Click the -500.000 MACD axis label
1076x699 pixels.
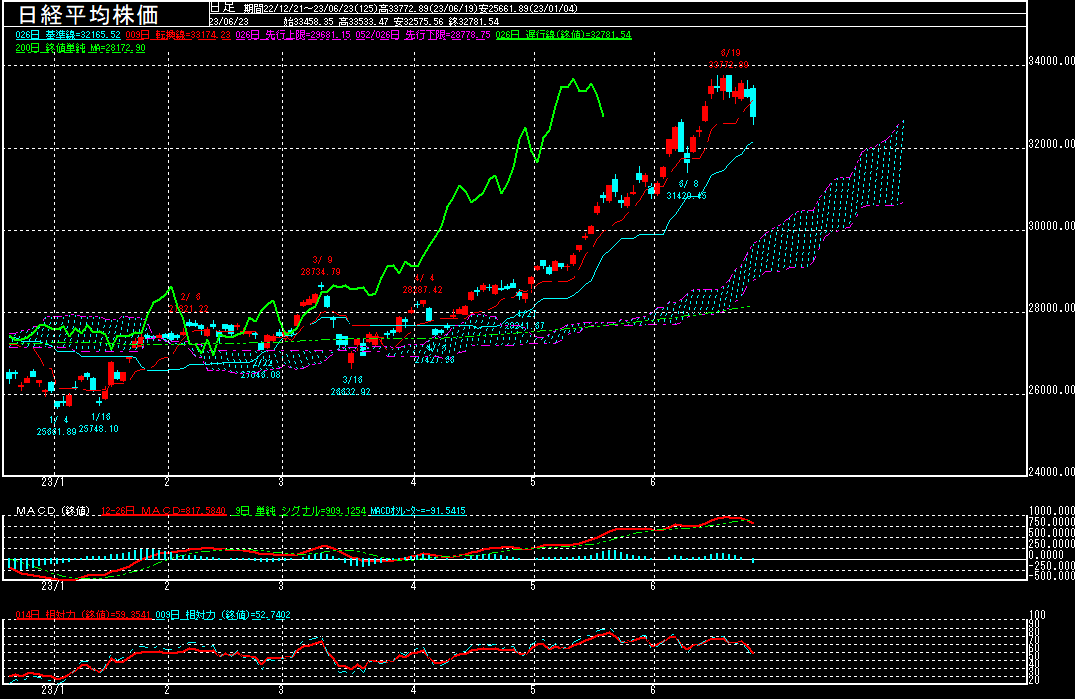point(1051,576)
